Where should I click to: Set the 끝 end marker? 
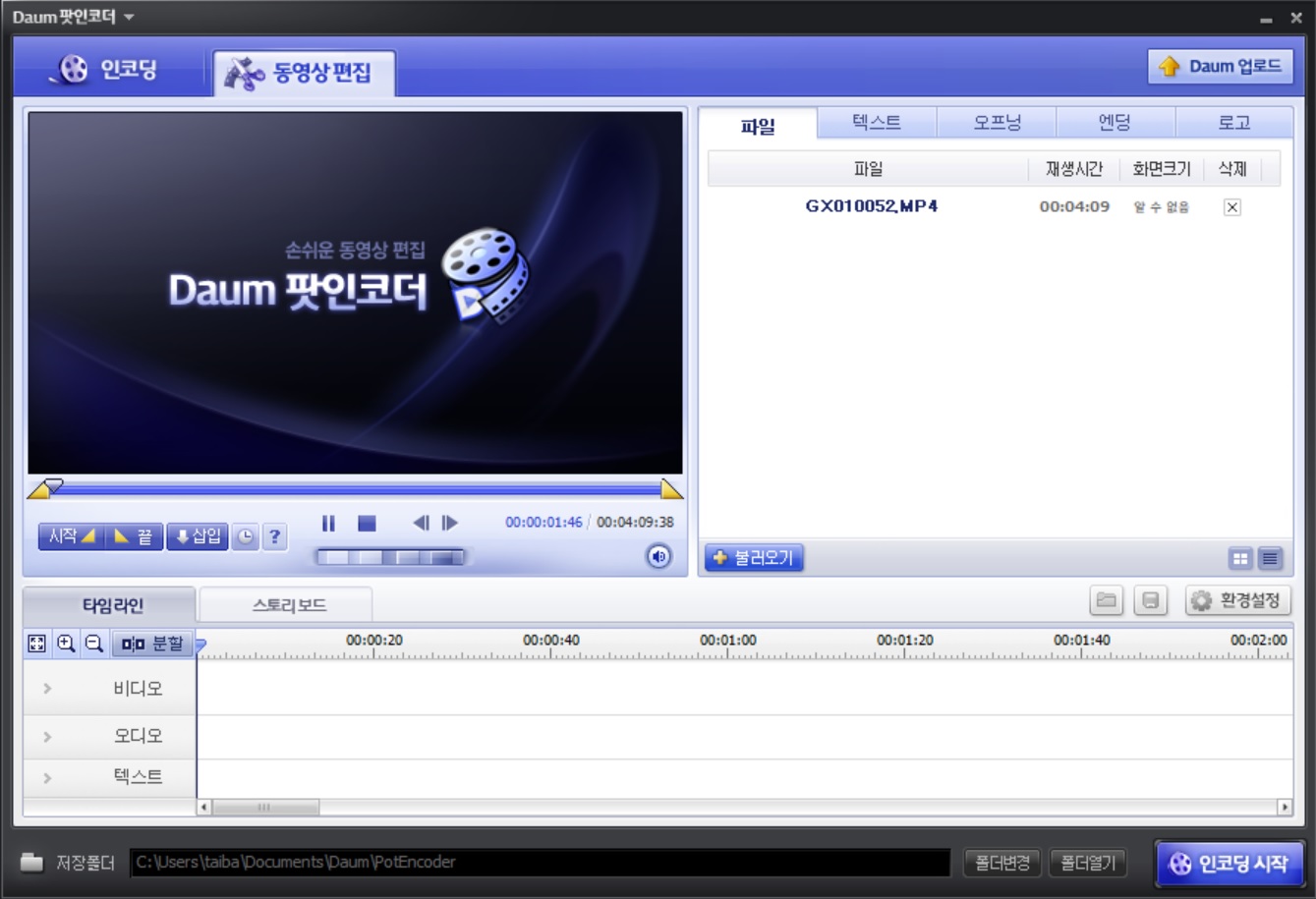135,536
